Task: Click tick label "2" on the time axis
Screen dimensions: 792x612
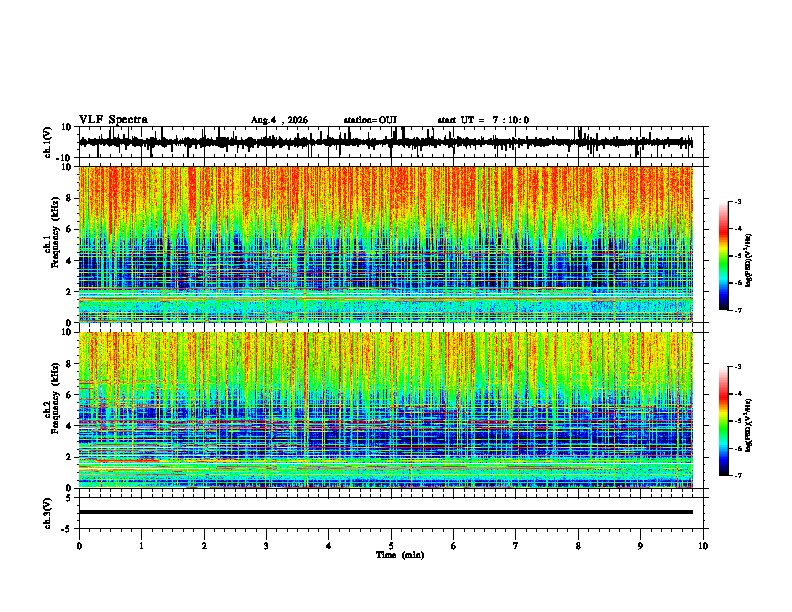Action: 204,546
